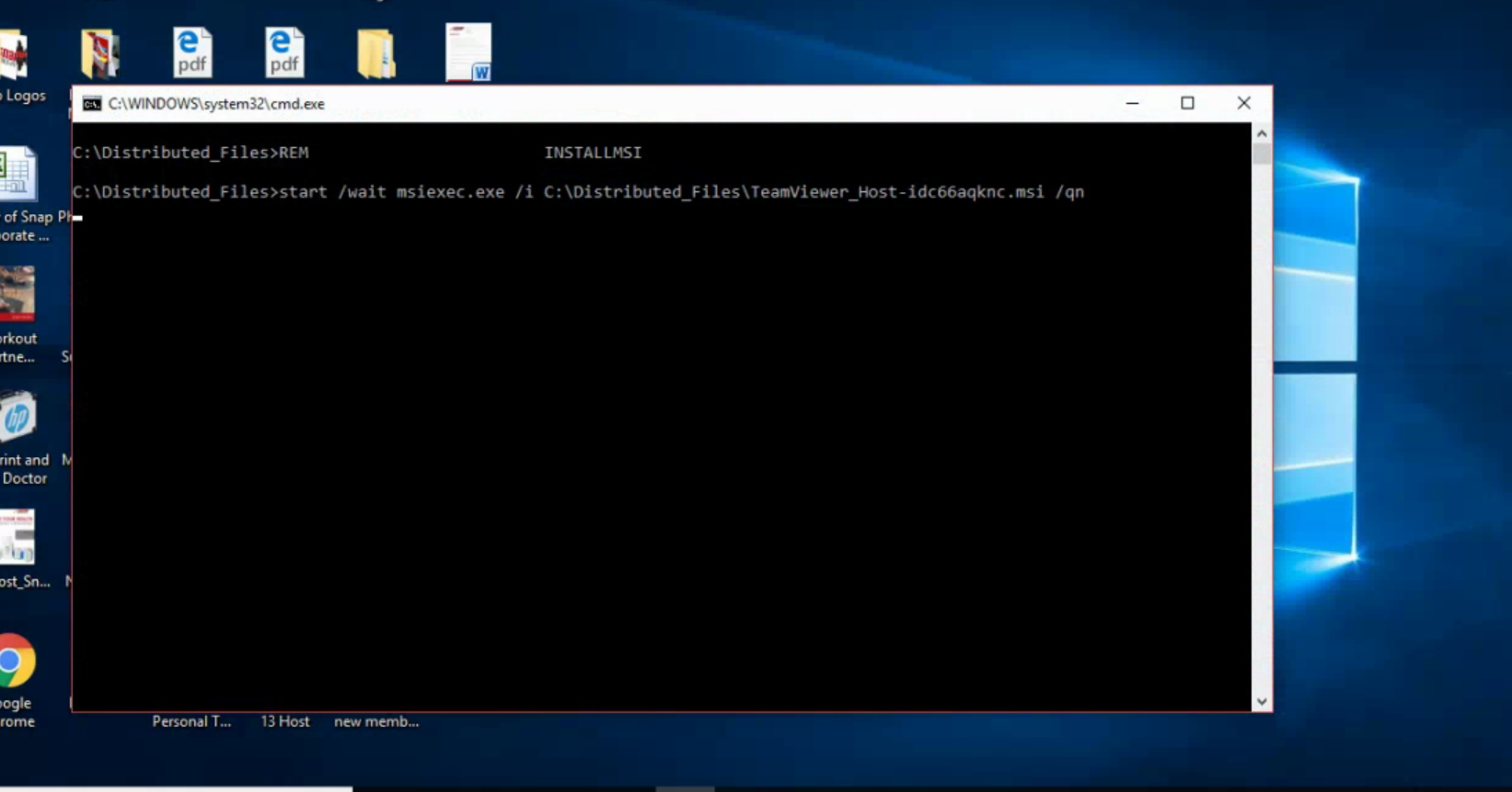The image size is (1512, 792).
Task: Click the C:\WINDOWS\system32\cmd.exe window title
Action: pyautogui.click(x=216, y=104)
